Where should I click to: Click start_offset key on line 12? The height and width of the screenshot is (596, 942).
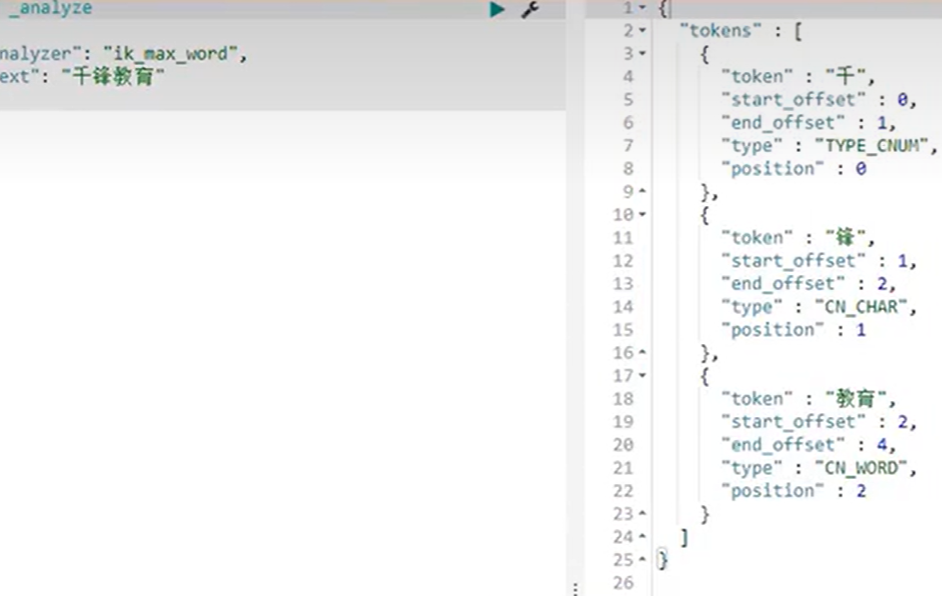(793, 261)
